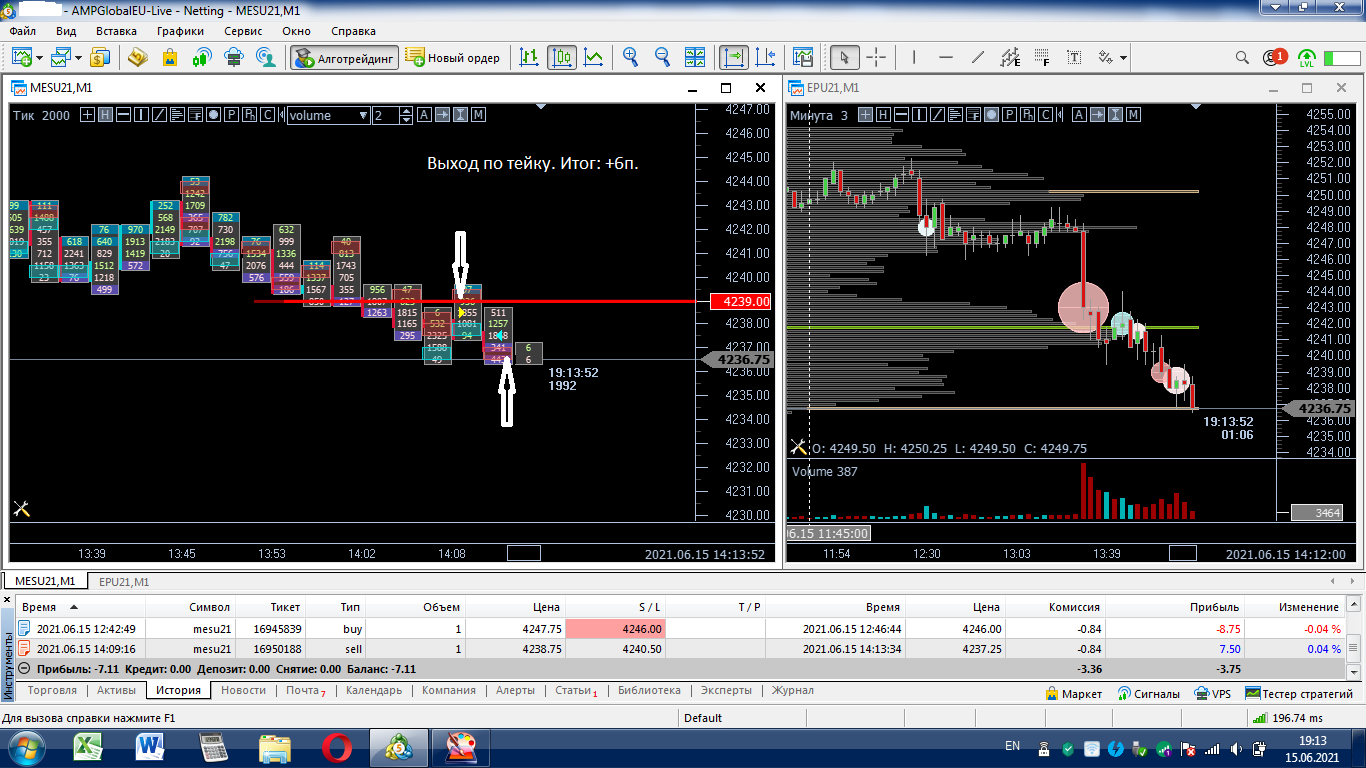This screenshot has width=1366, height=768.
Task: Select the equidistant channel tool
Action: point(1010,57)
